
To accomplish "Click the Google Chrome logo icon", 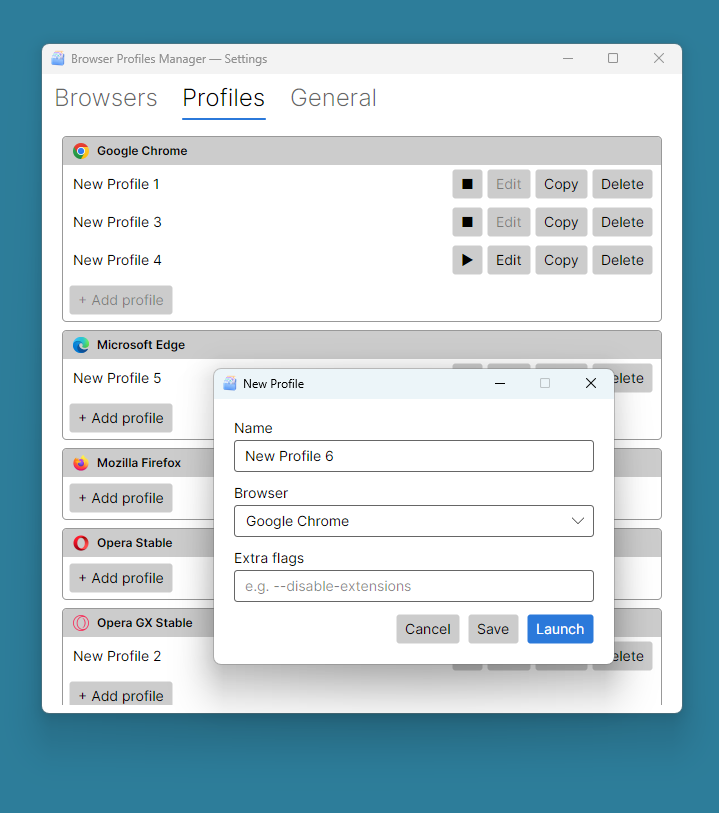I will click(x=81, y=151).
